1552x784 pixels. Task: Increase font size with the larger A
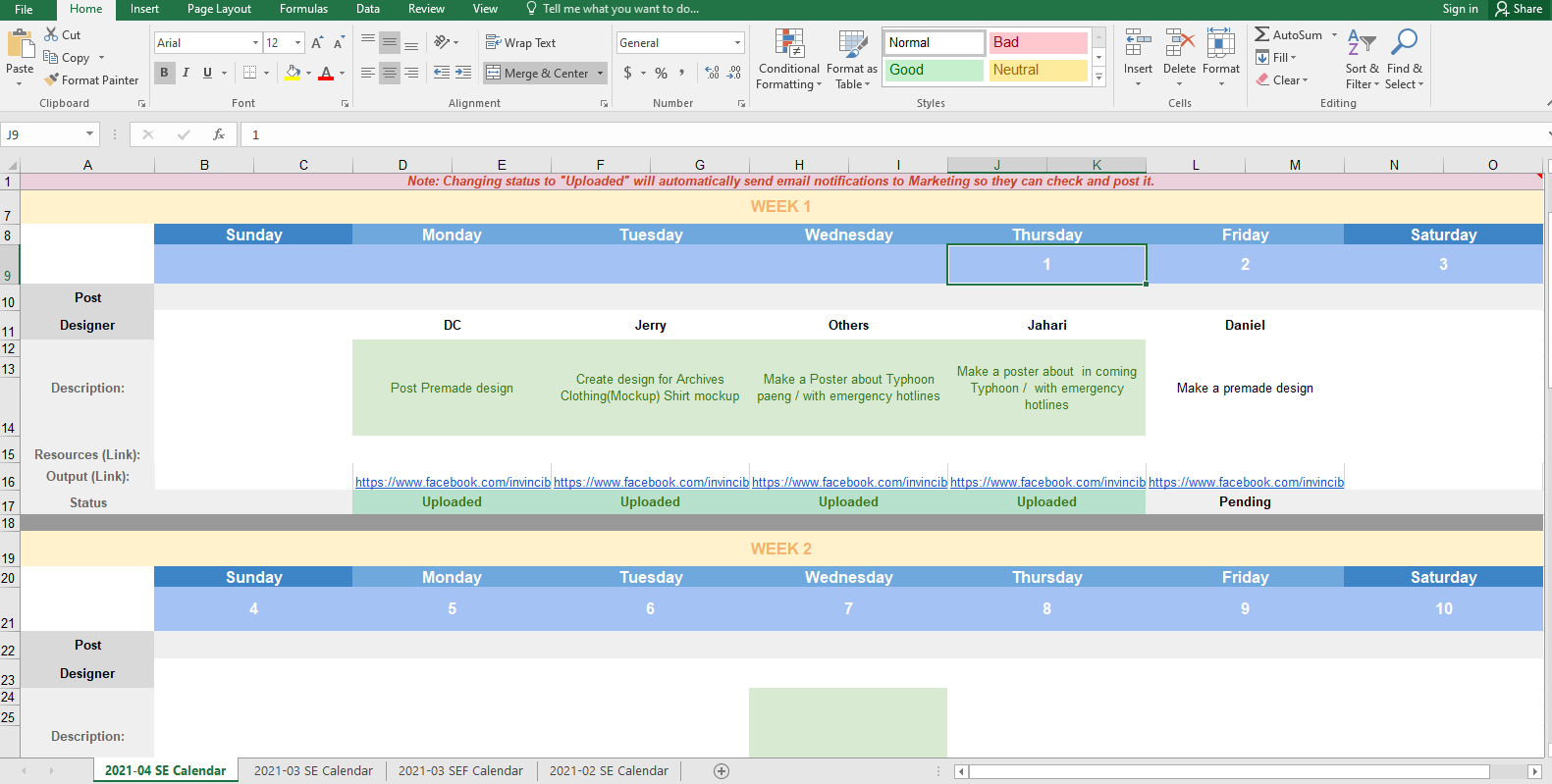317,43
